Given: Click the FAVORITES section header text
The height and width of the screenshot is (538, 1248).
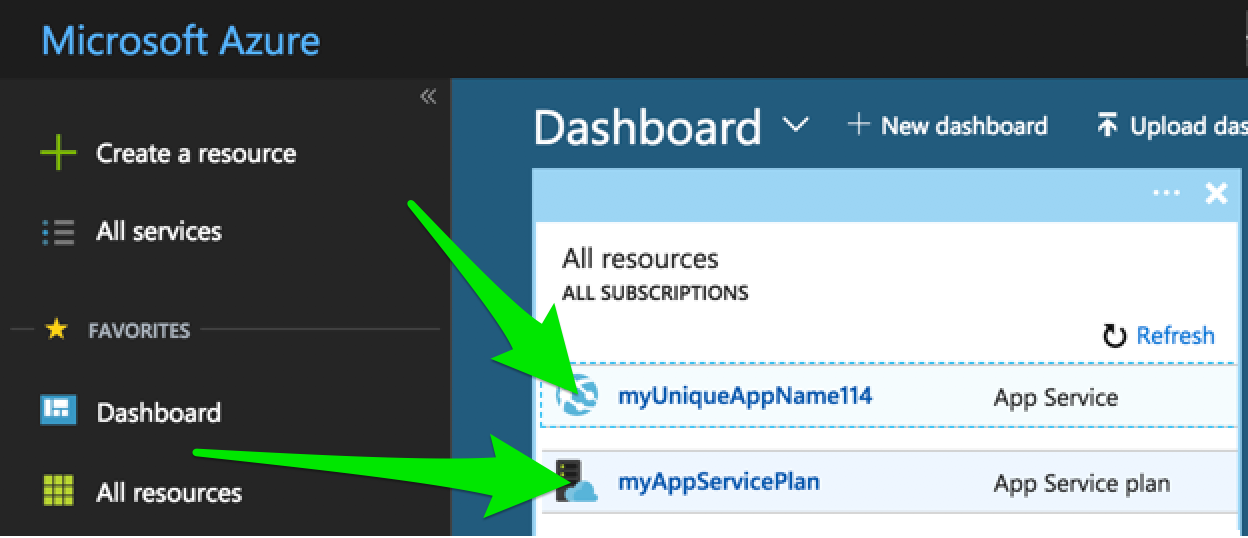Looking at the screenshot, I should click(139, 330).
